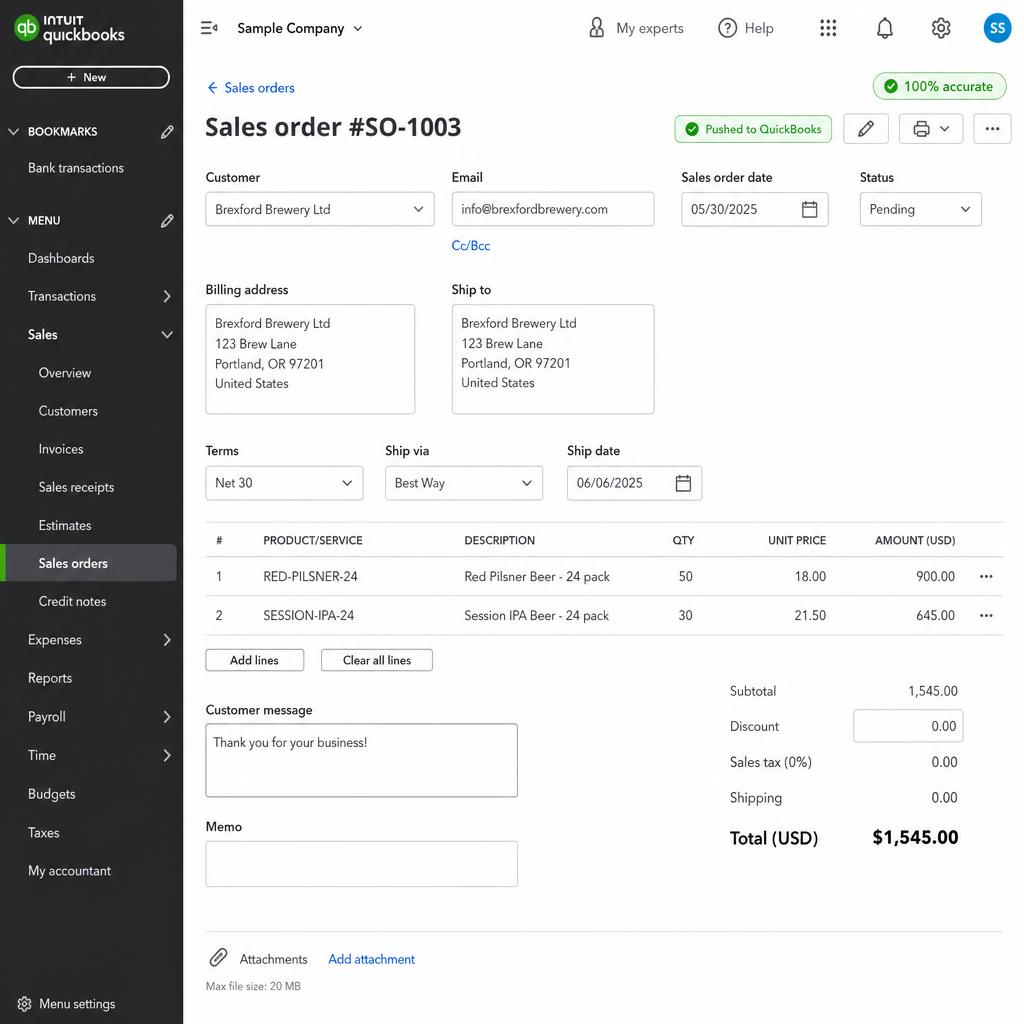Open the sales order date calendar icon
Image resolution: width=1024 pixels, height=1024 pixels.
pyautogui.click(x=809, y=209)
